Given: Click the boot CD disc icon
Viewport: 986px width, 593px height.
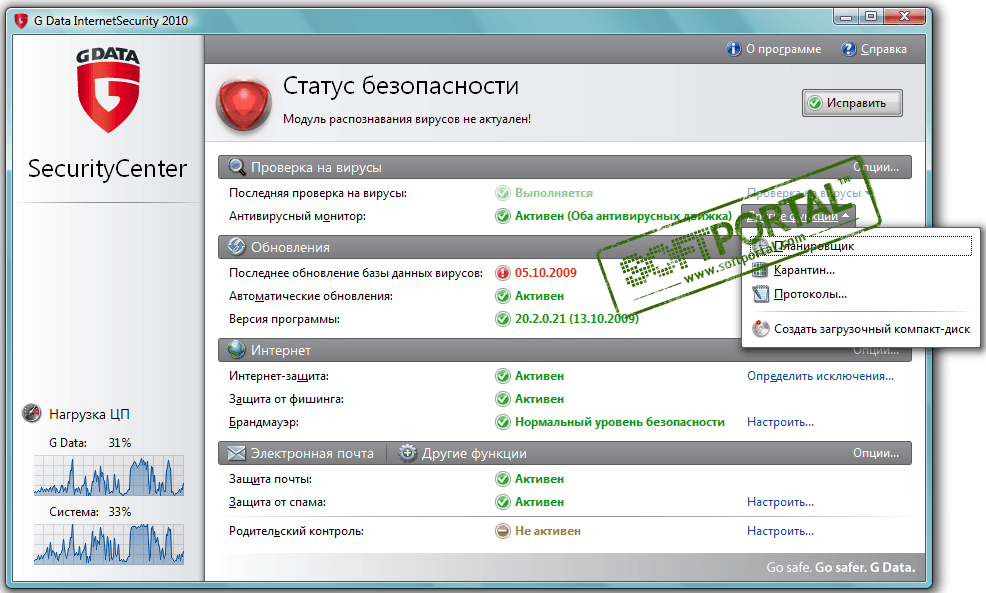Looking at the screenshot, I should 760,328.
